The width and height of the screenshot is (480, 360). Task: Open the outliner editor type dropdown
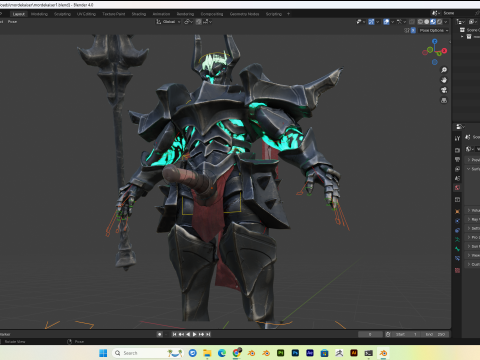click(460, 22)
